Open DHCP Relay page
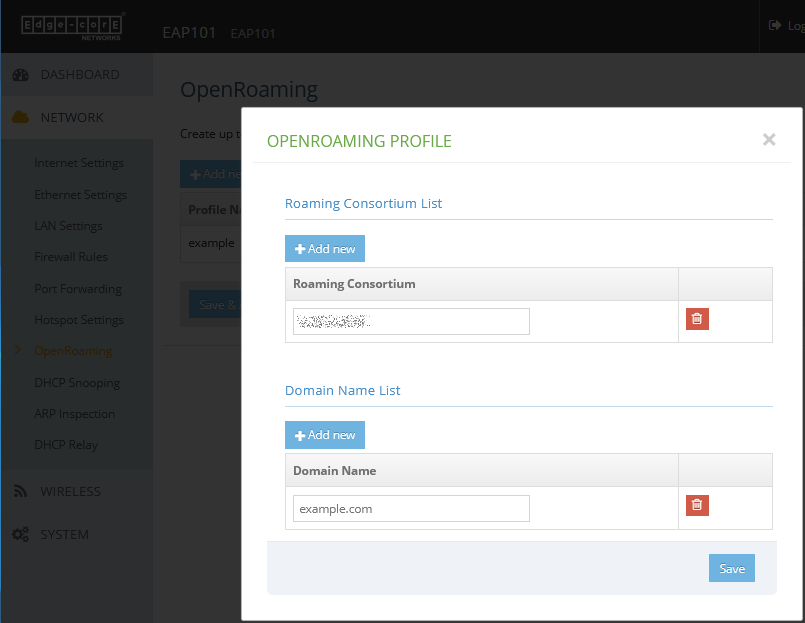The width and height of the screenshot is (805, 623). [x=66, y=445]
